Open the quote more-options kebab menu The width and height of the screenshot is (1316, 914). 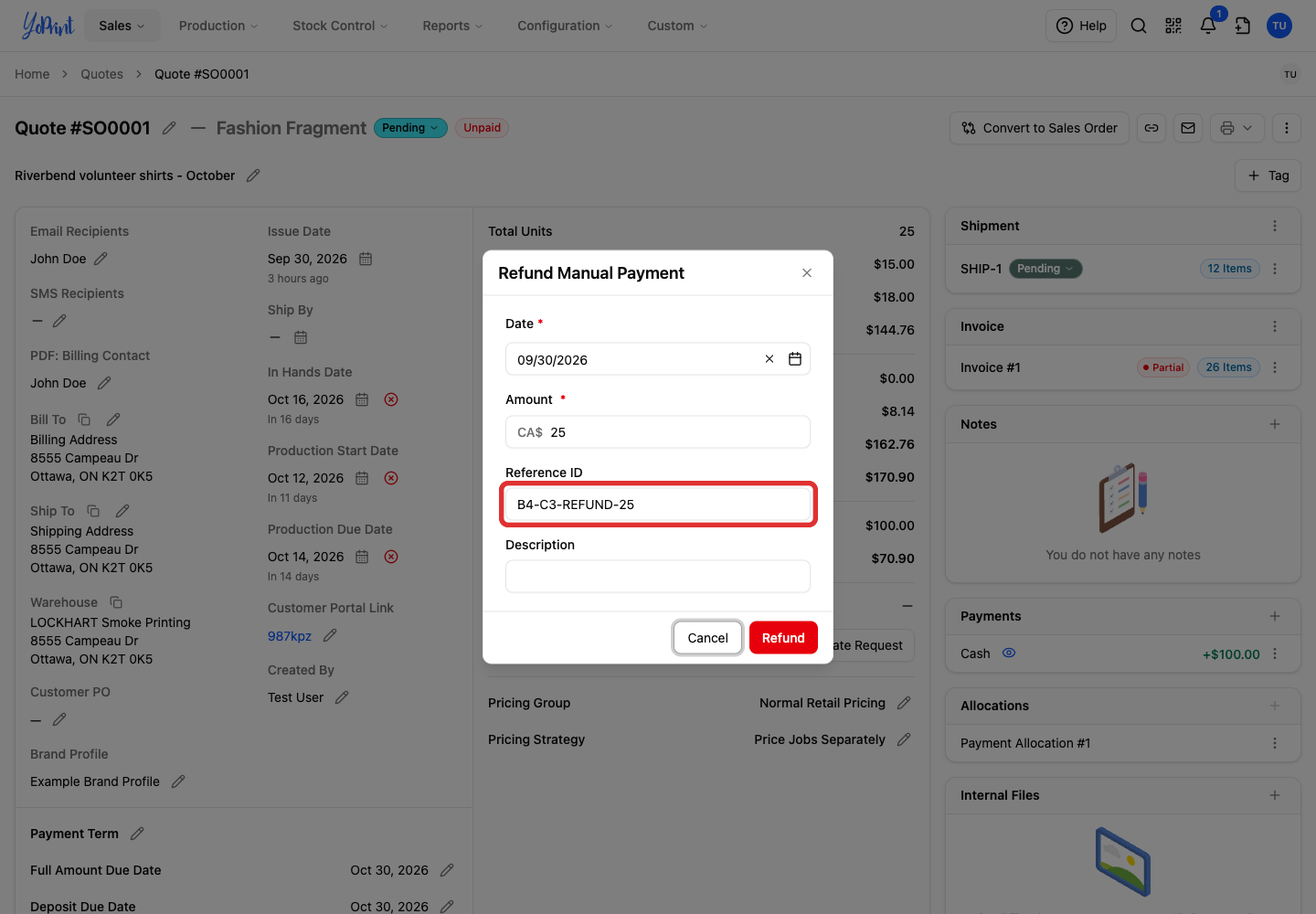point(1287,128)
